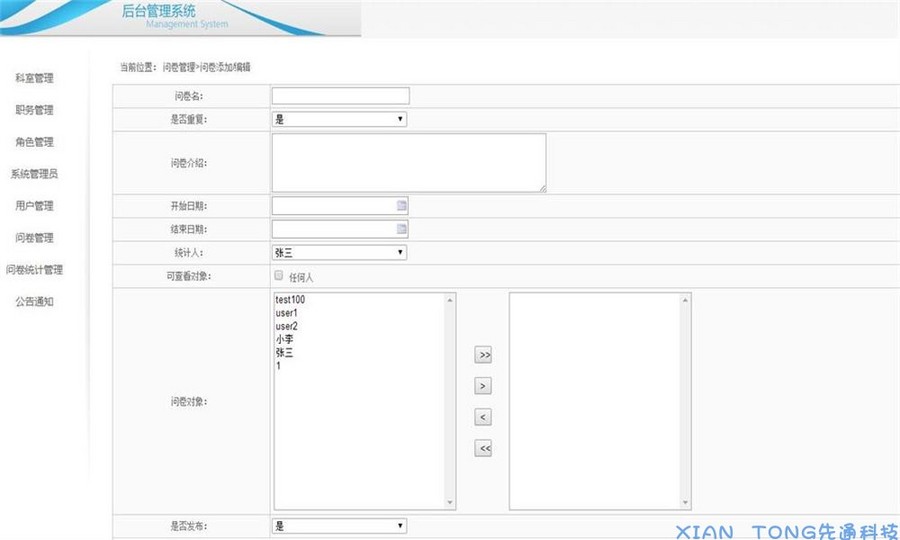Toggle the 任何人 checkbox
Screen dimensions: 900x540
tap(278, 275)
